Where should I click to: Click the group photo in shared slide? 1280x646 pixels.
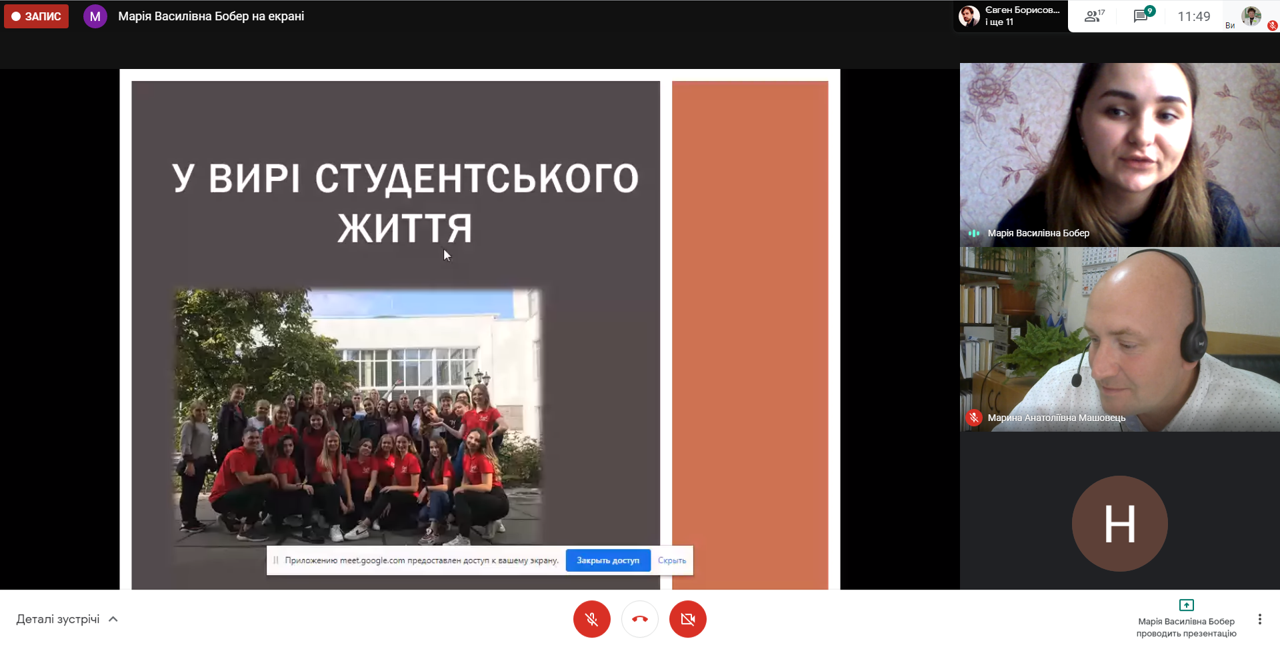[x=358, y=415]
